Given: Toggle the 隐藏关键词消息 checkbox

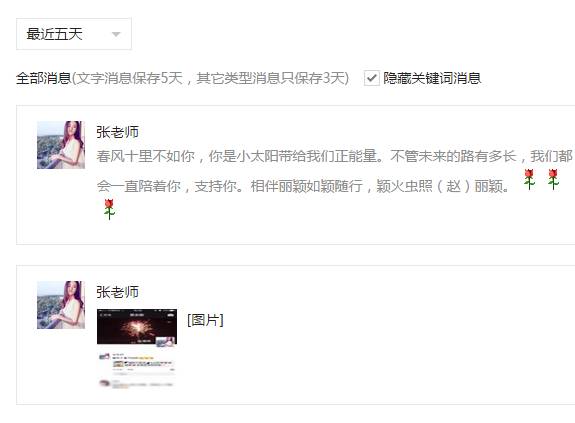Looking at the screenshot, I should point(371,78).
